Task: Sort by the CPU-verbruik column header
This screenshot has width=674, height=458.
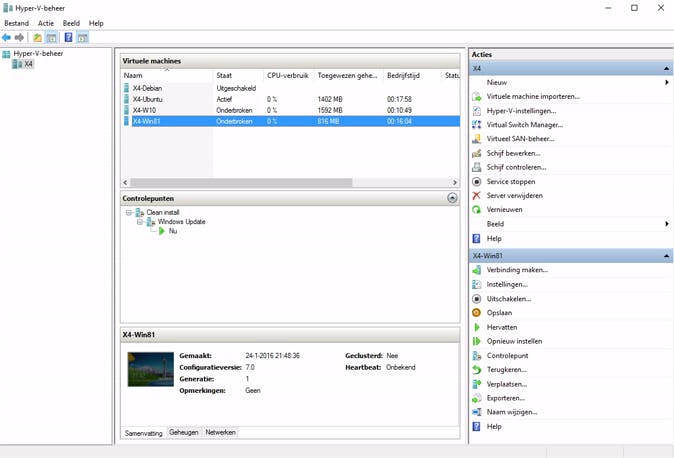Action: click(288, 76)
